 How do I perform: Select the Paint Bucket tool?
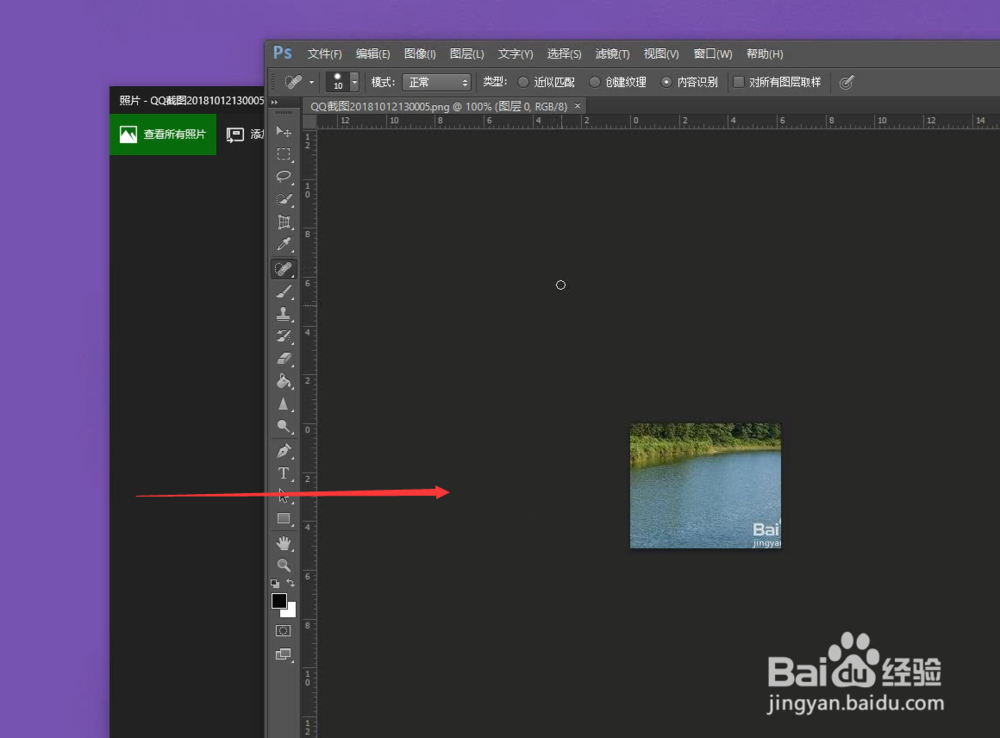(284, 381)
